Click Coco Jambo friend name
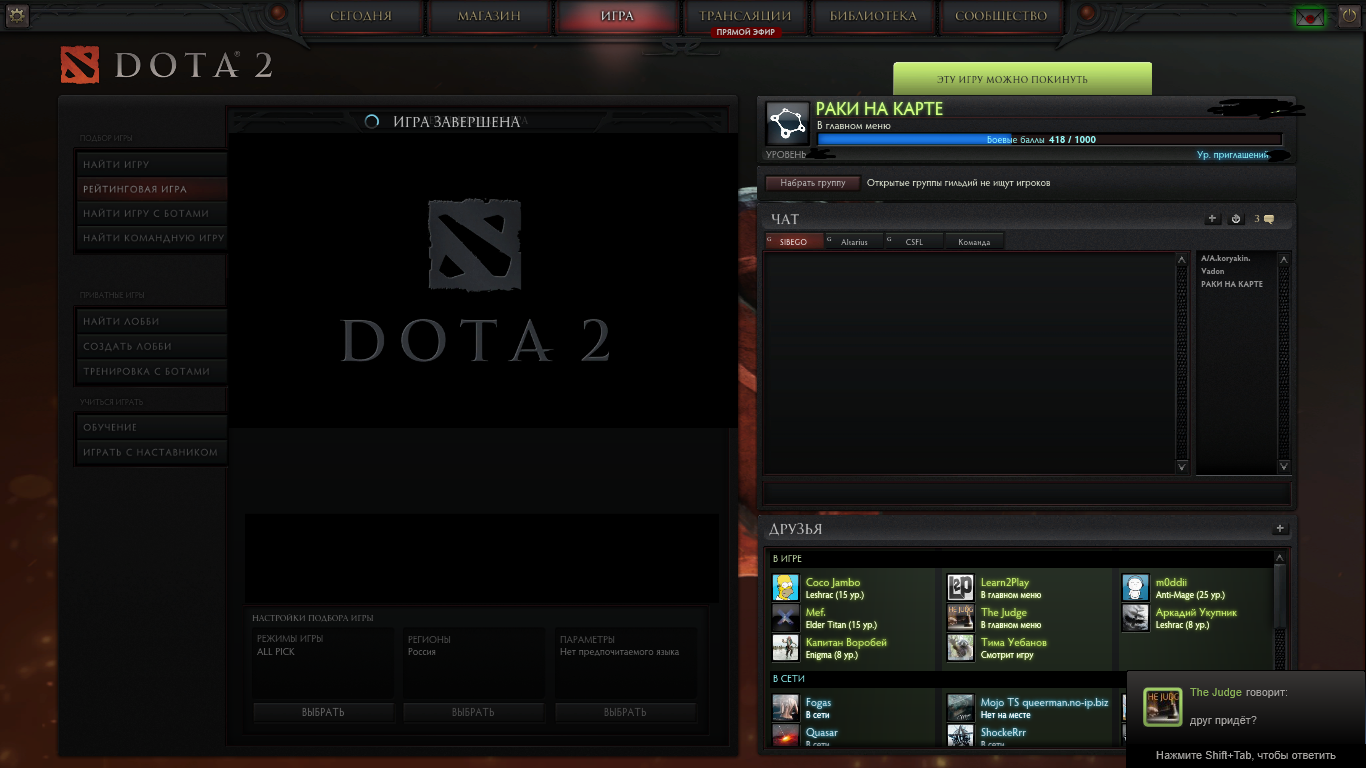This screenshot has width=1366, height=768. coord(832,582)
